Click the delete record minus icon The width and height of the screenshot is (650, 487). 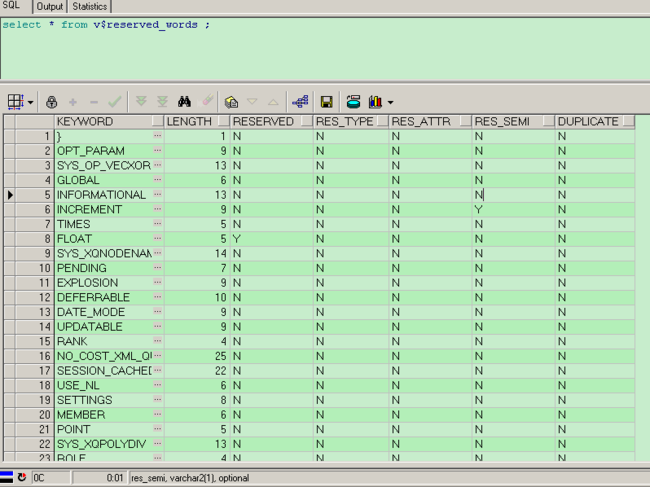[94, 102]
